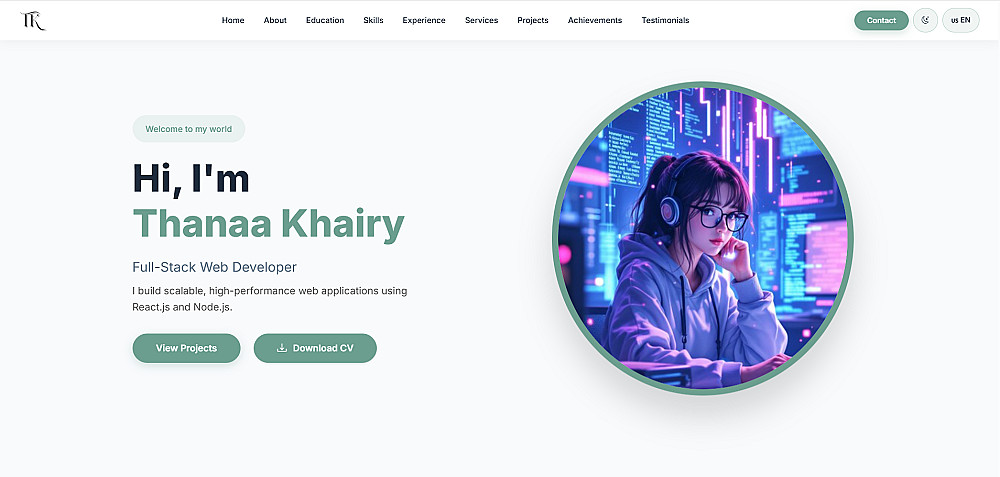The image size is (1000, 477).
Task: Click the Full-Stack Web Developer subtitle
Action: [x=214, y=267]
